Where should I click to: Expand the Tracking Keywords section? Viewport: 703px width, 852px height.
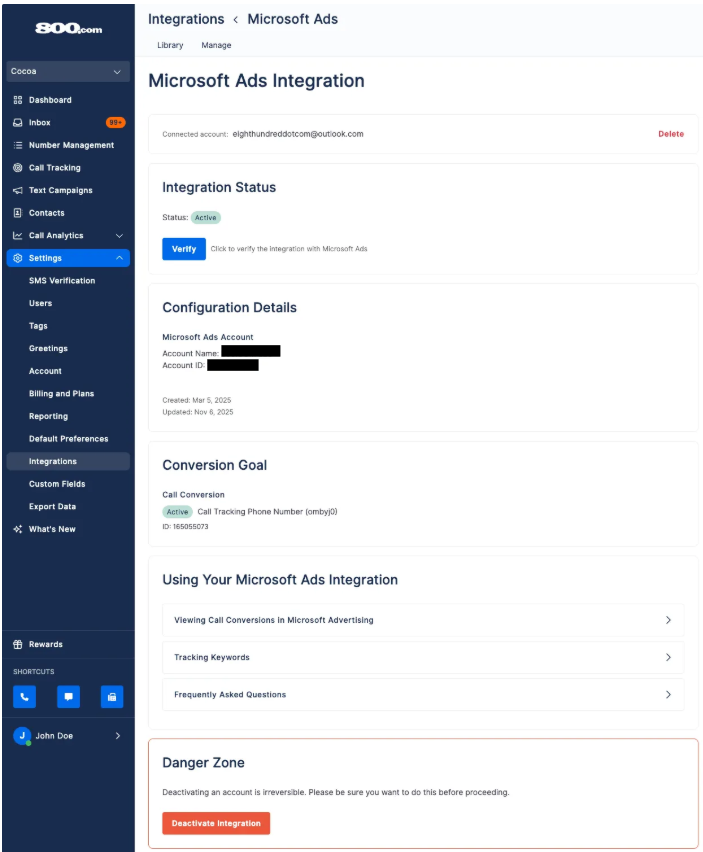coord(423,657)
